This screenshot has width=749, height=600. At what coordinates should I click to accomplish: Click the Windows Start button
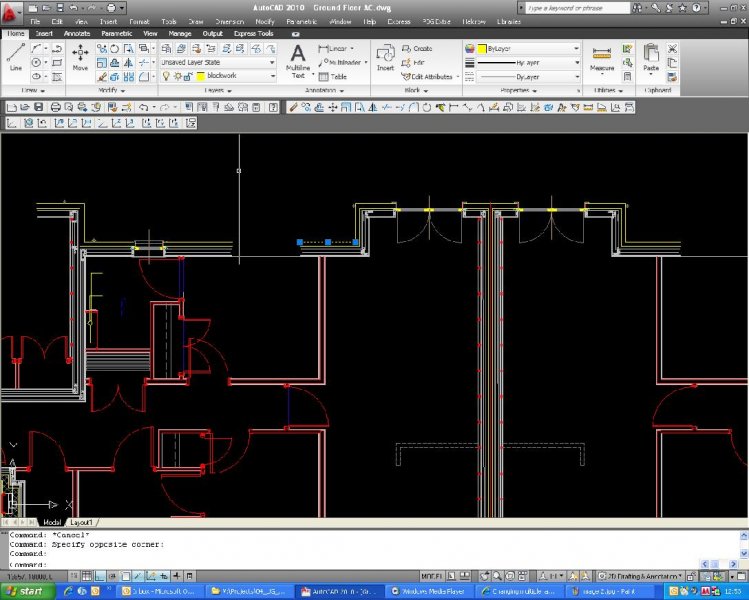tap(25, 591)
